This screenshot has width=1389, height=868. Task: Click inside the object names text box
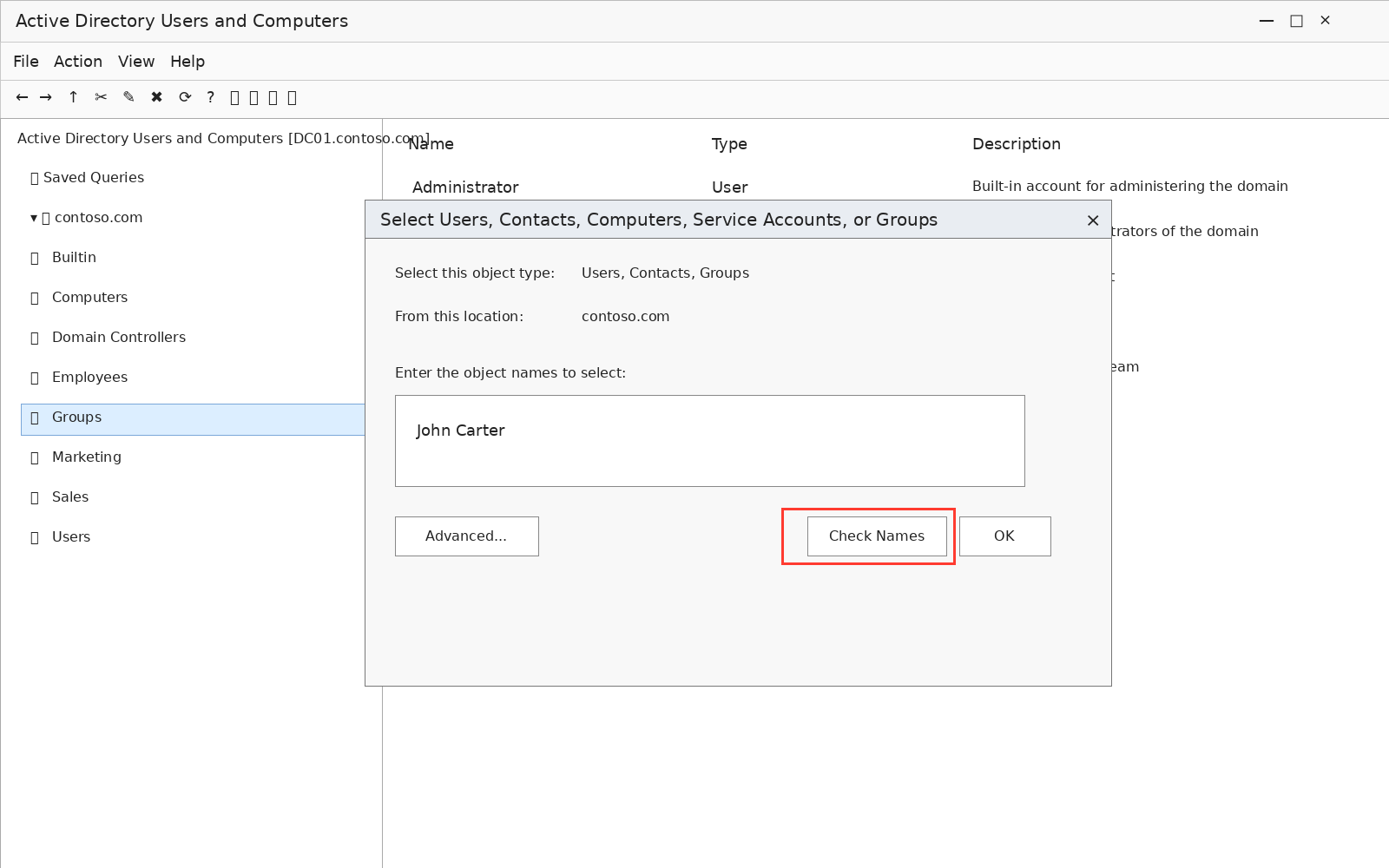pyautogui.click(x=710, y=441)
